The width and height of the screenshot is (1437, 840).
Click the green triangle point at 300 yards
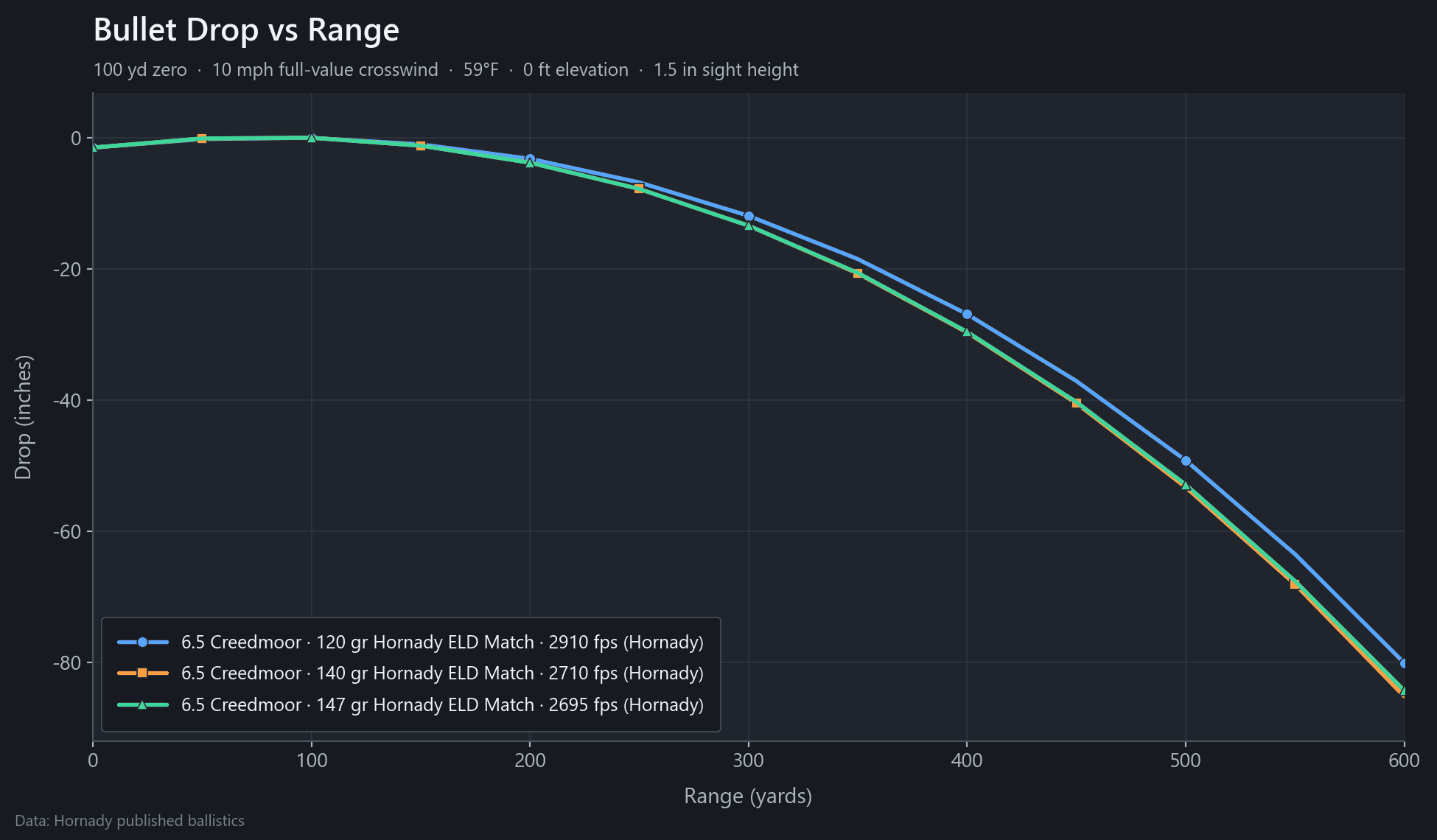pos(749,225)
